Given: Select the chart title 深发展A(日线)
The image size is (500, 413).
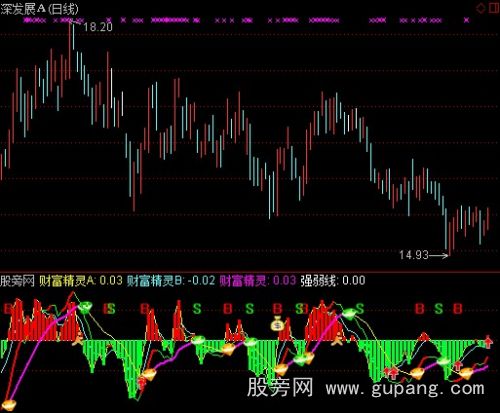Looking at the screenshot, I should point(39,9).
